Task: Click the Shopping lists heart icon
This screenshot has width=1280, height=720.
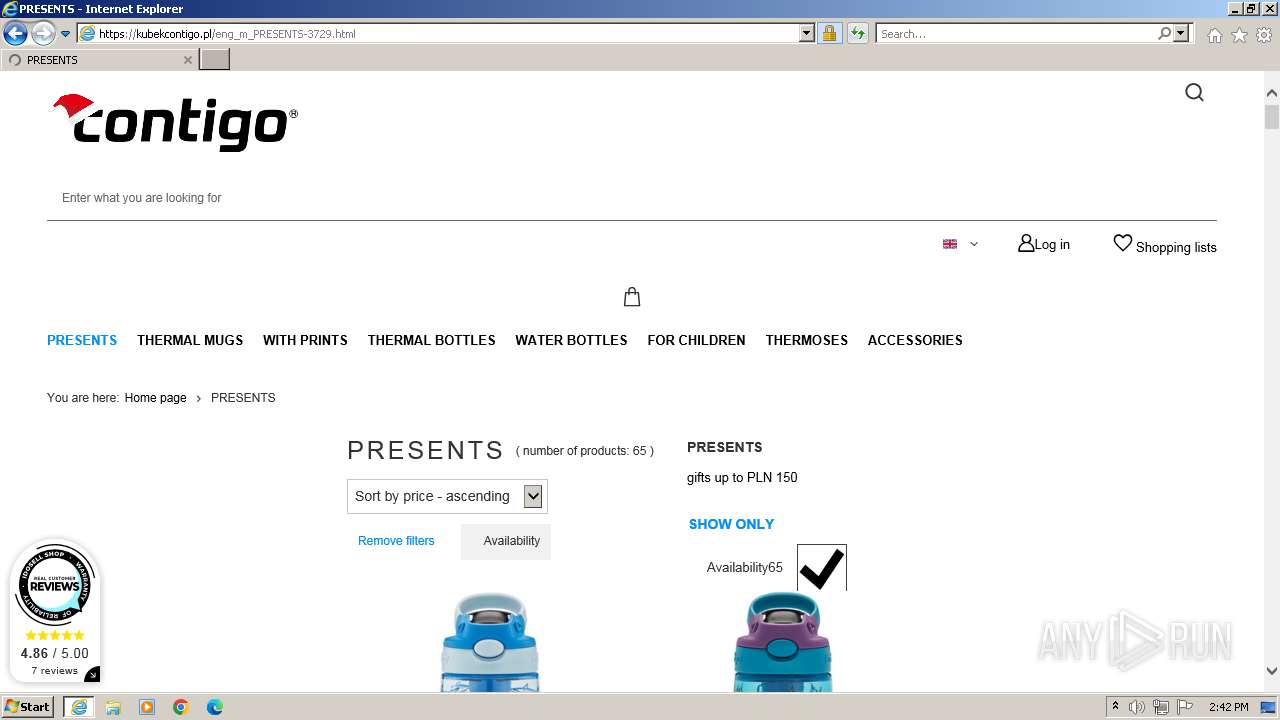Action: pos(1123,243)
